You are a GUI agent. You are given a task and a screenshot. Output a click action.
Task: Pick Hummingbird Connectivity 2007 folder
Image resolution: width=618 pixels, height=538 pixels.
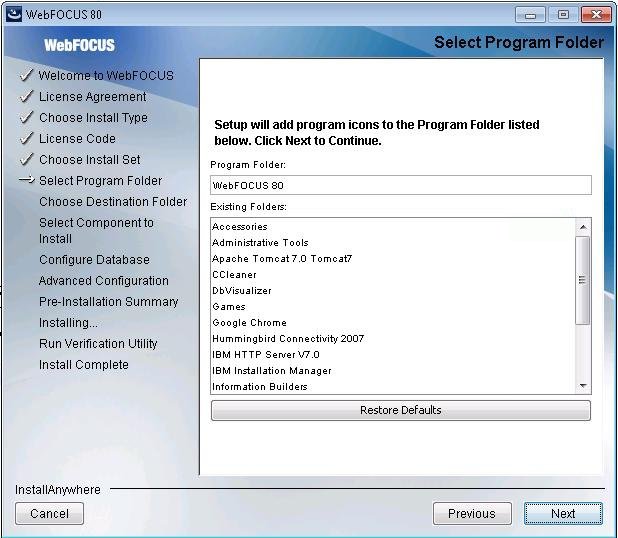pos(393,339)
